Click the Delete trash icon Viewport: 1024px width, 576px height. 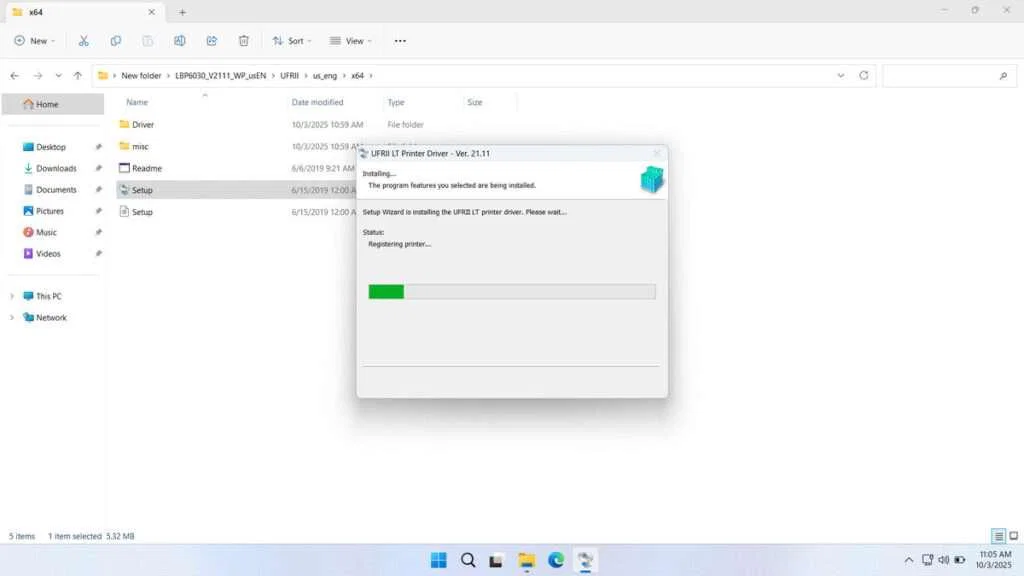[244, 41]
